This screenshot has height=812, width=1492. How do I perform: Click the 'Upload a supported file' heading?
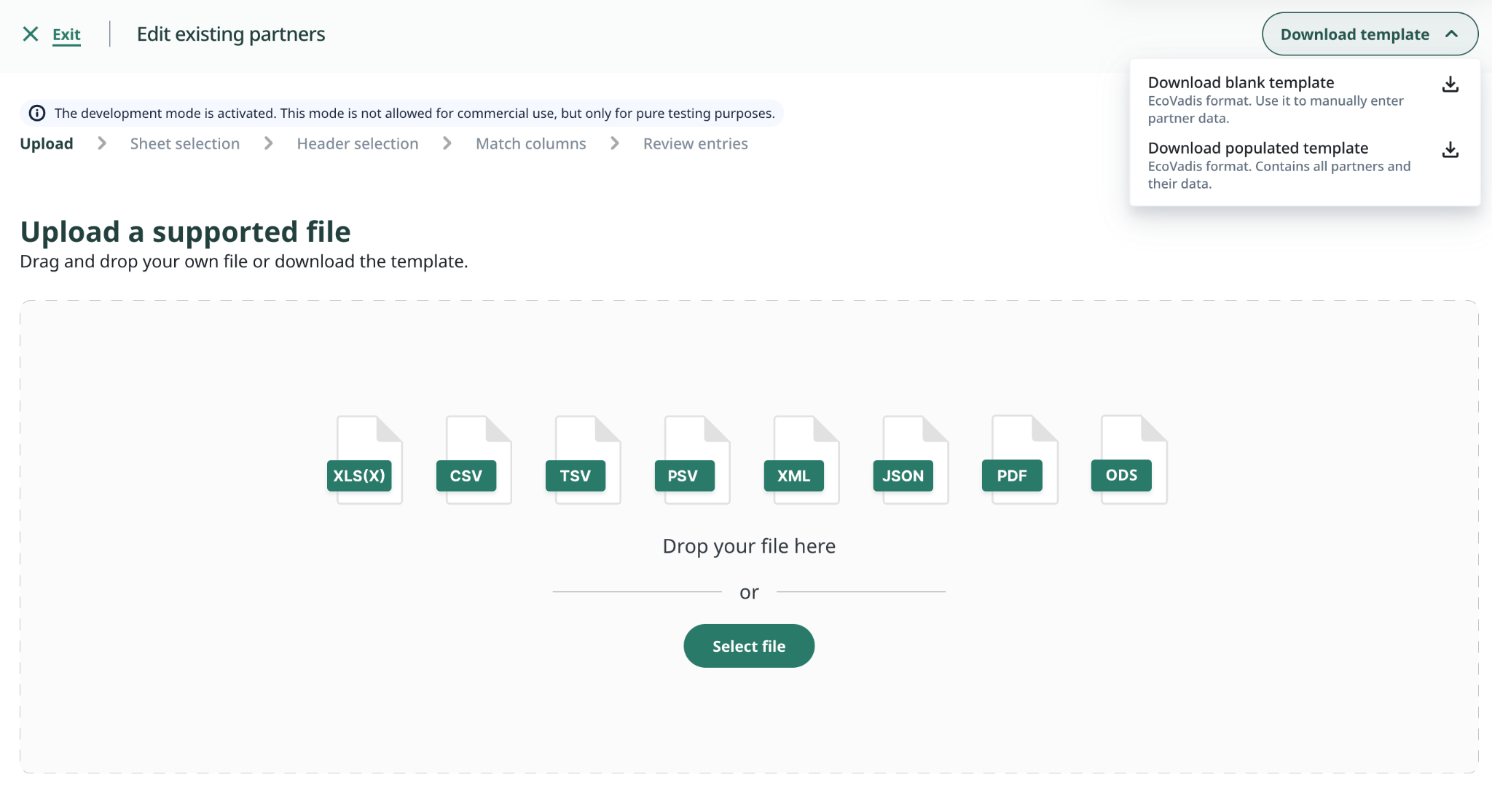[186, 232]
